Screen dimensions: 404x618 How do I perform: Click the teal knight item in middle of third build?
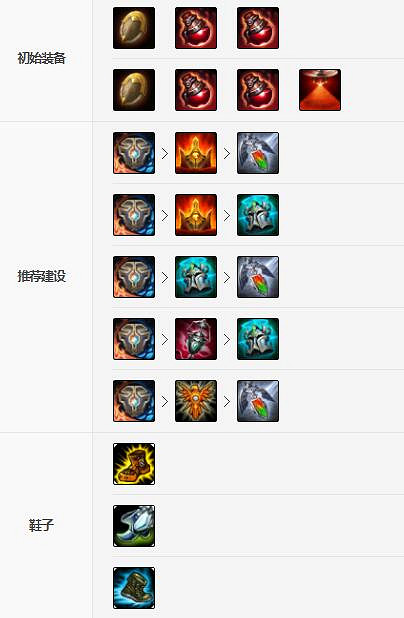[196, 277]
